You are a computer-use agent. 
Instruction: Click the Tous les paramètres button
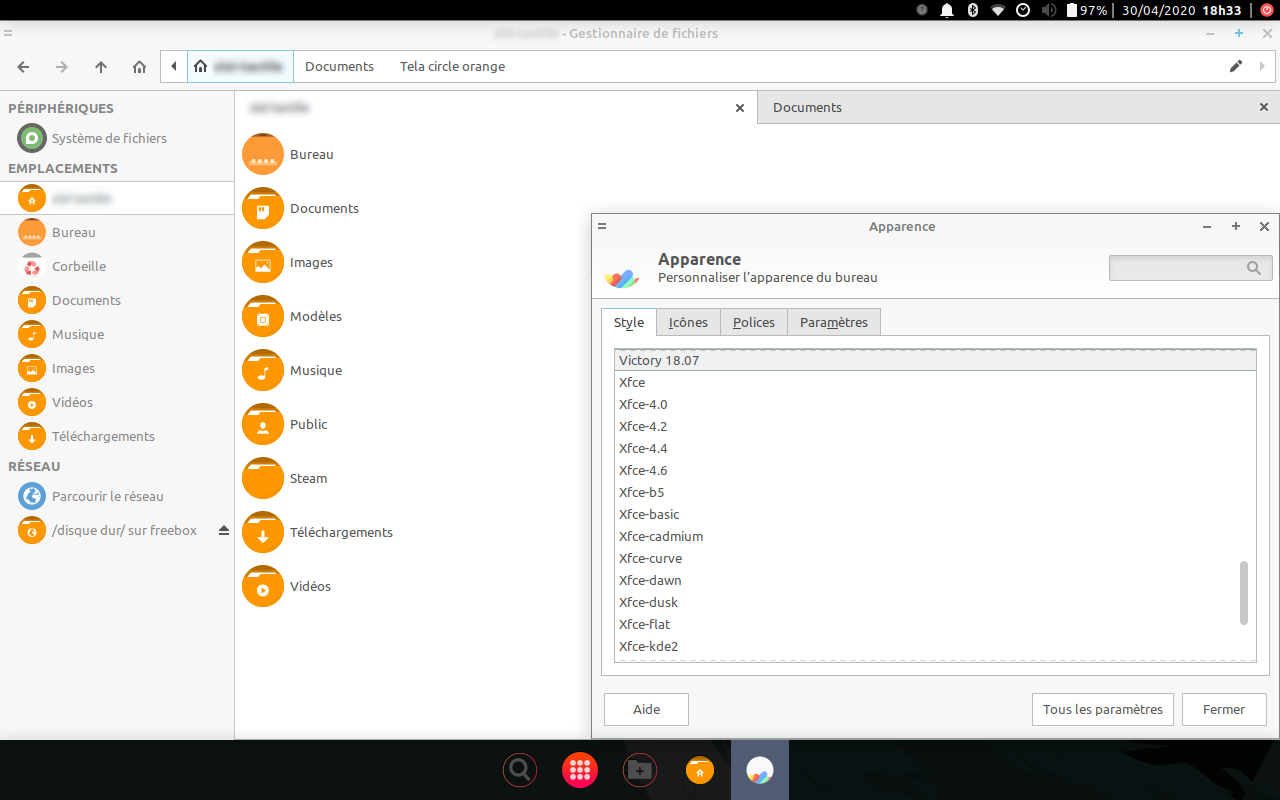point(1102,709)
